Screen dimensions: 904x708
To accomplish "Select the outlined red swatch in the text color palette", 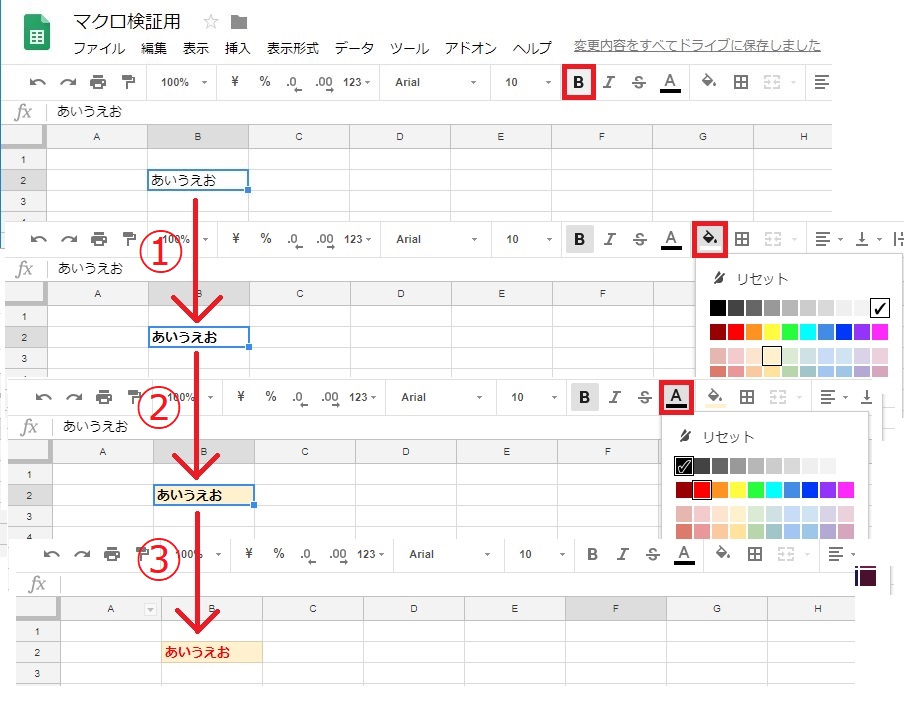I will tap(702, 490).
